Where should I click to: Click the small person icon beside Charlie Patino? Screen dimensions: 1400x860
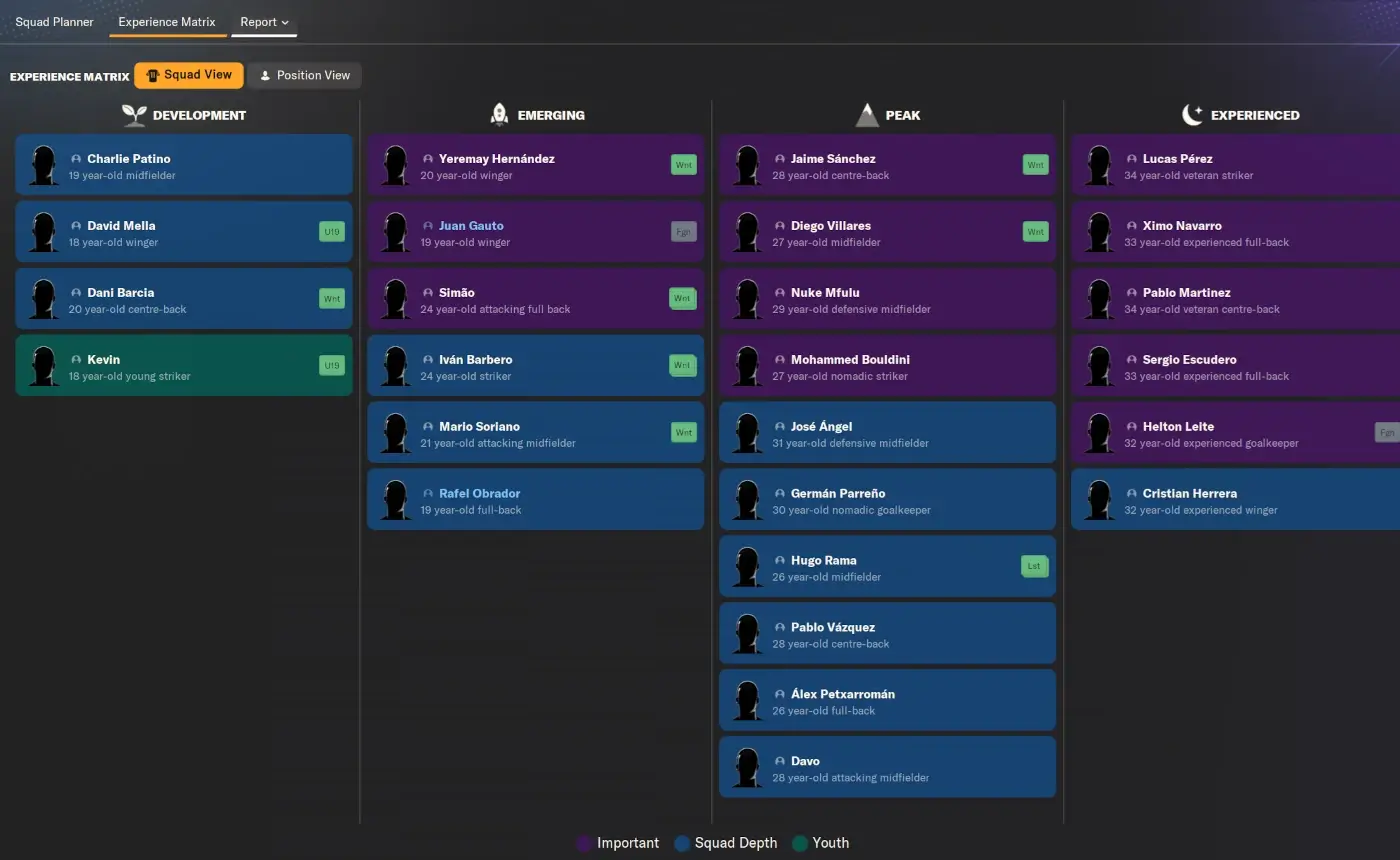[76, 159]
